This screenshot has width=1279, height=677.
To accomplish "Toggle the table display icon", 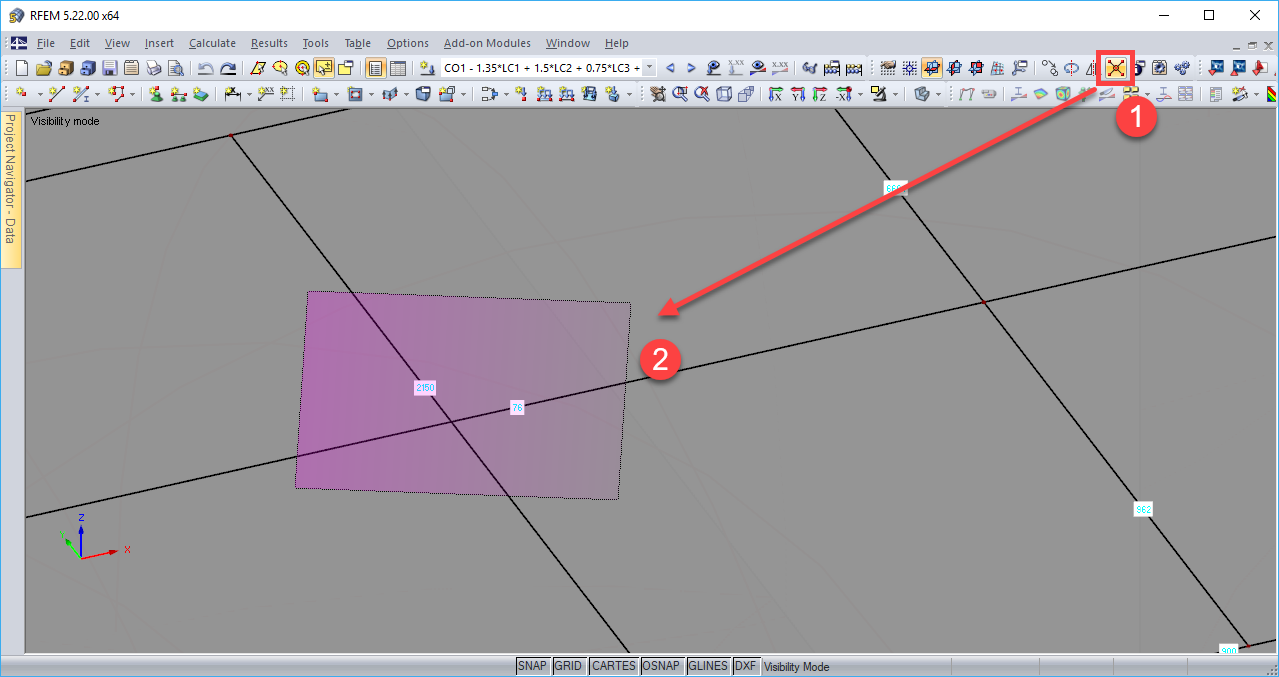I will [397, 68].
